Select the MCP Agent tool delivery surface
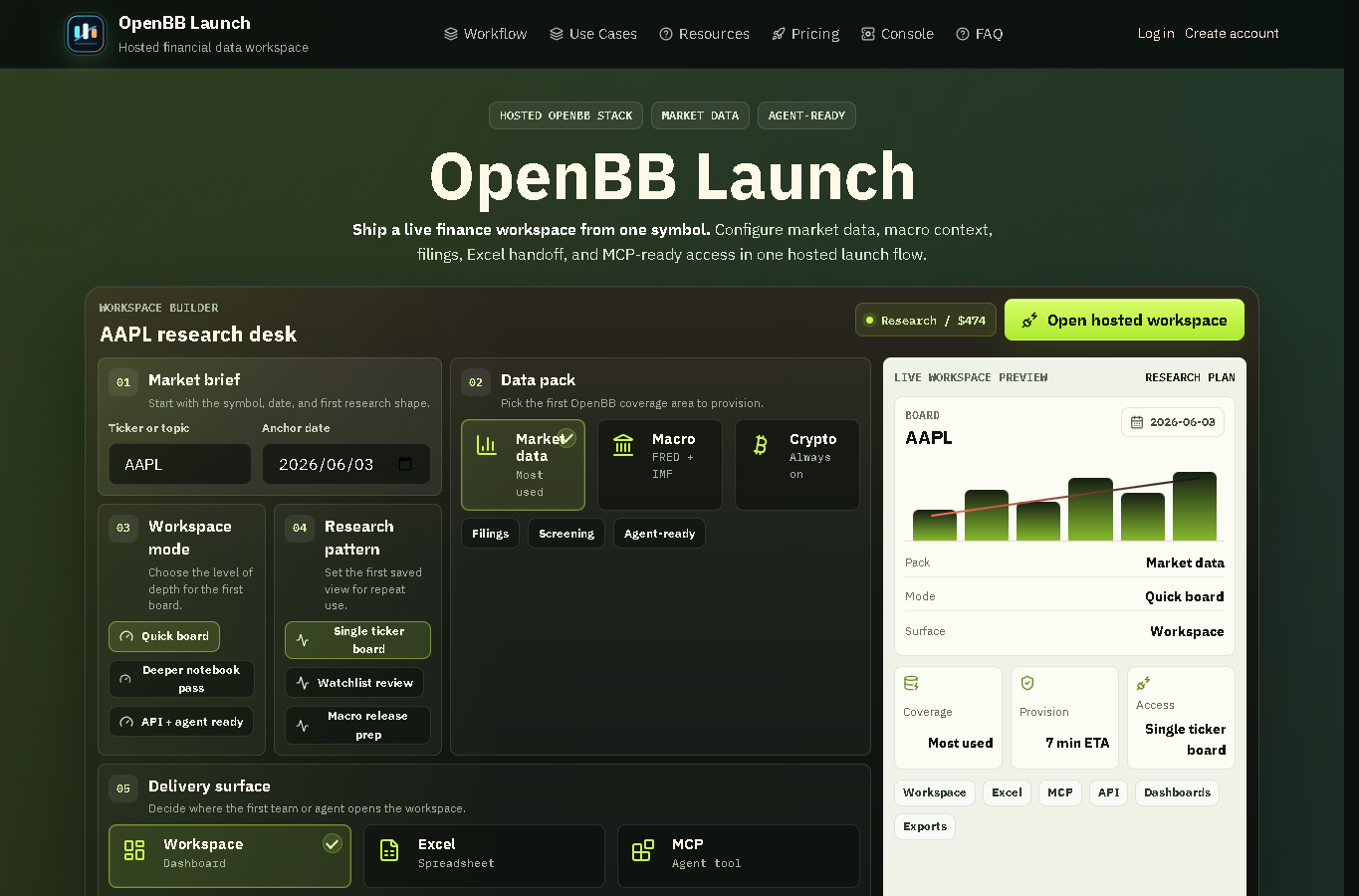 (739, 856)
